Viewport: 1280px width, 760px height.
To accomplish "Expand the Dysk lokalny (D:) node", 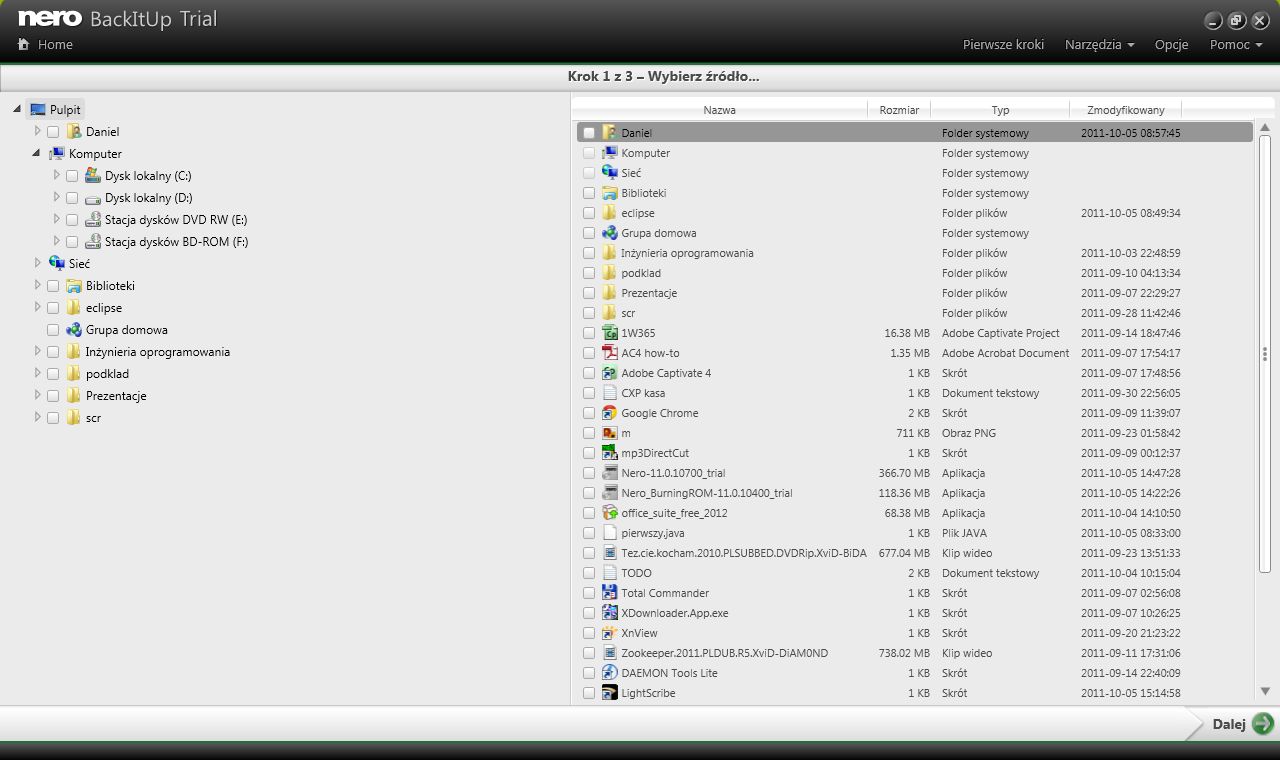I will 57,197.
